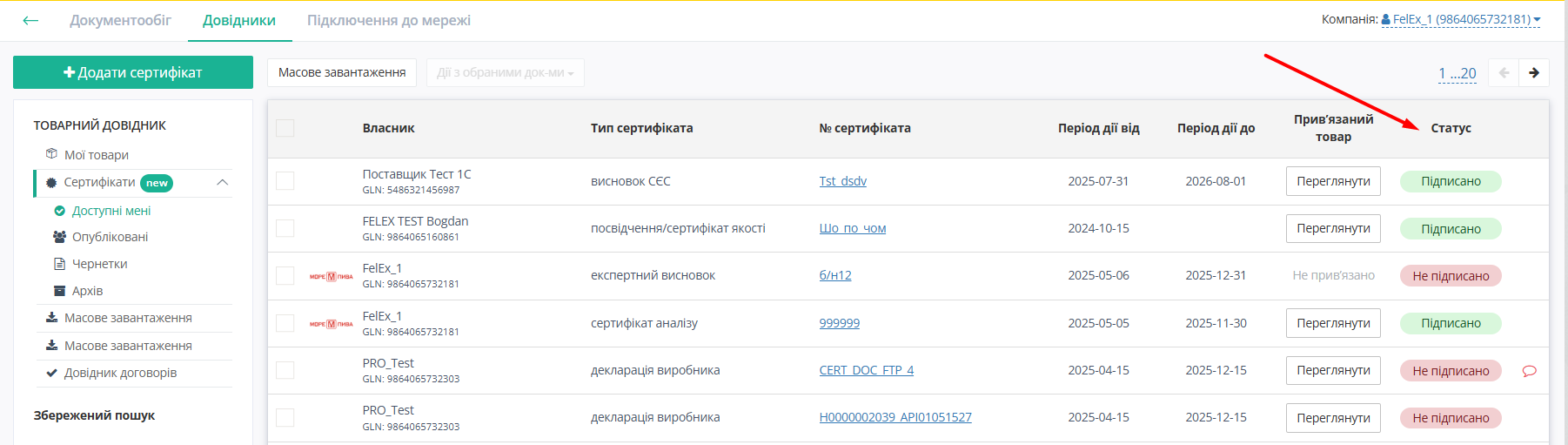Click the Статус column header
The image size is (1568, 445).
click(1451, 128)
